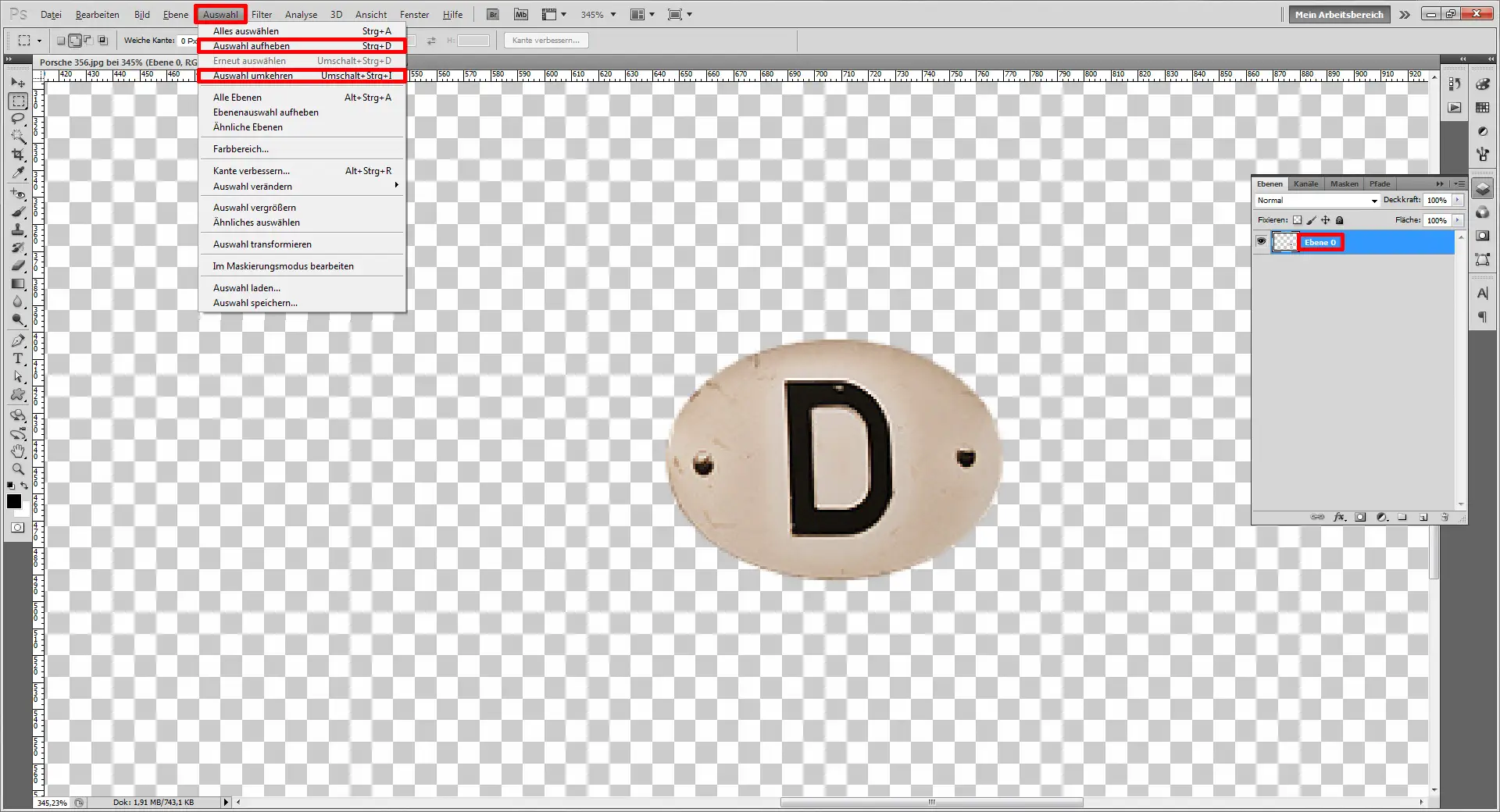Viewport: 1500px width, 812px height.
Task: Enable the lock transparency toggle
Action: point(1297,220)
